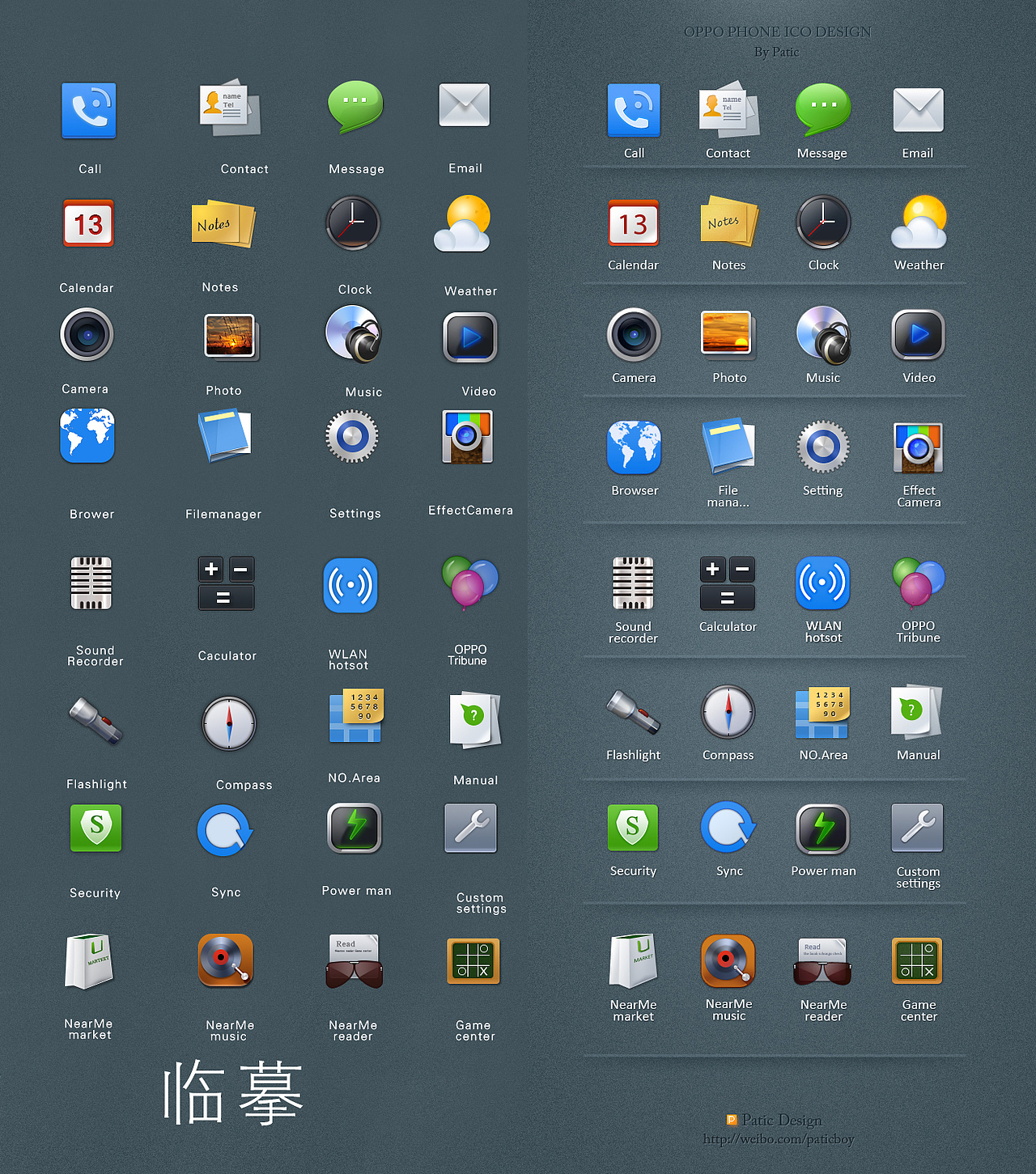This screenshot has width=1036, height=1174.
Task: Tap the Message bubble in the OPPO design set
Action: point(823,109)
